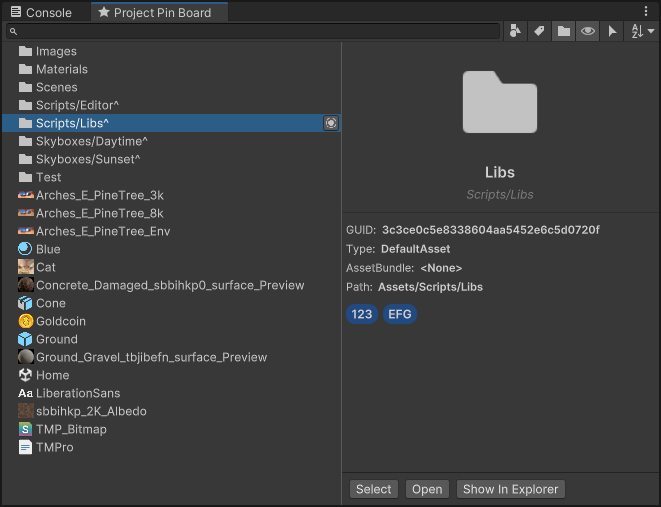Open the A-Z sorting dropdown

pos(642,31)
